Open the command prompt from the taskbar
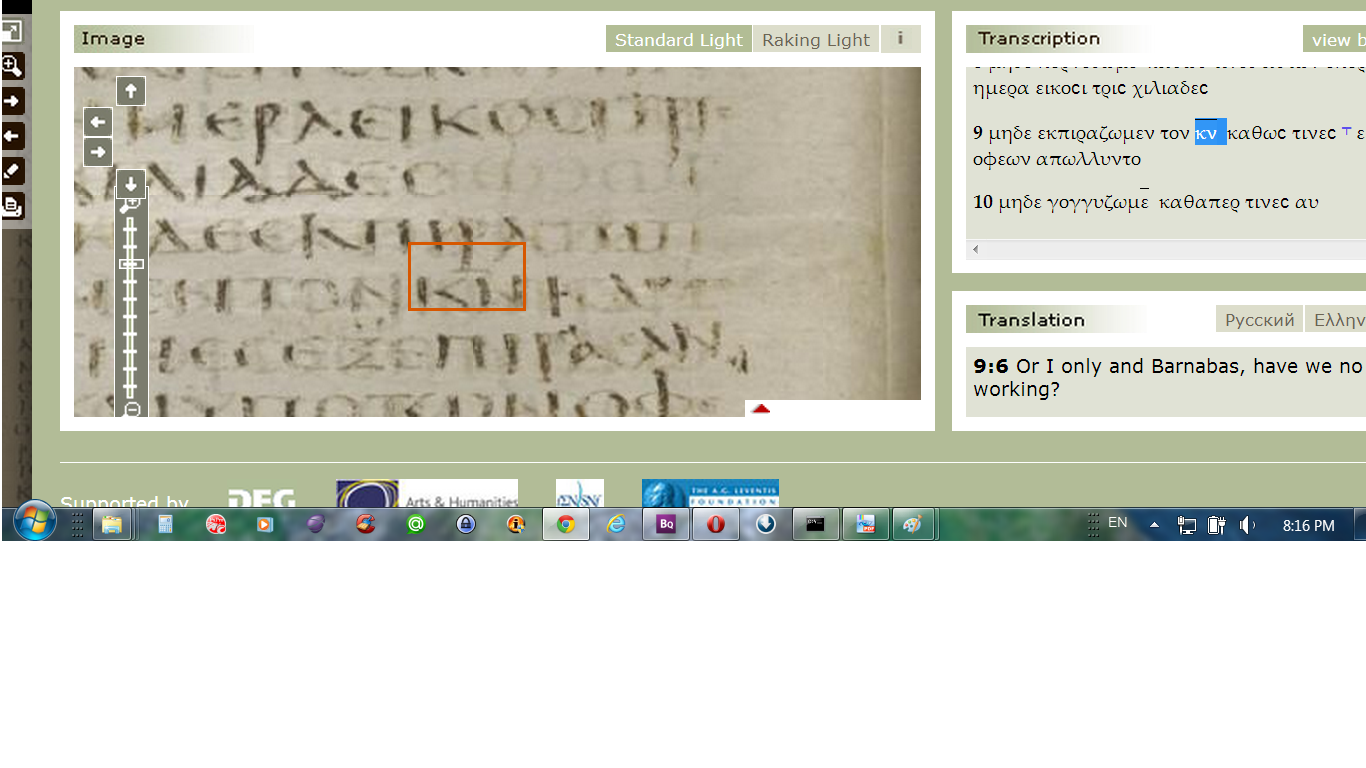Screen dimensions: 1366x768 (x=816, y=524)
